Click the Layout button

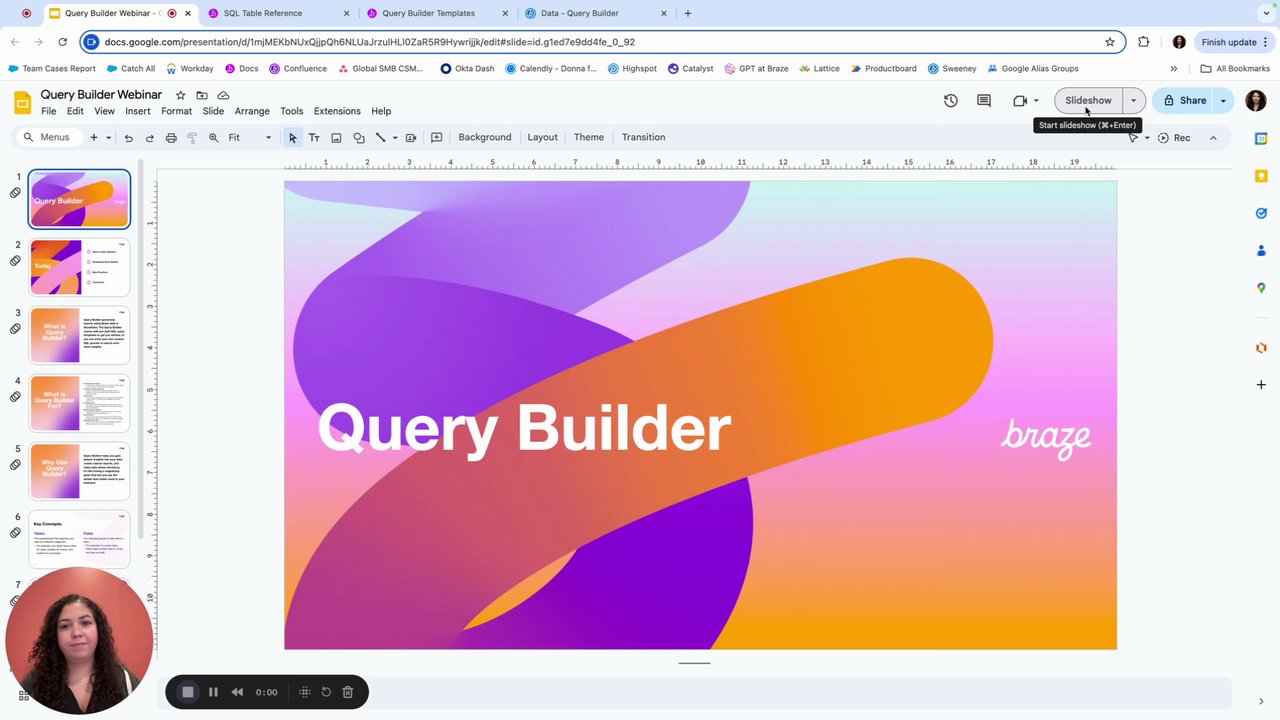point(542,137)
